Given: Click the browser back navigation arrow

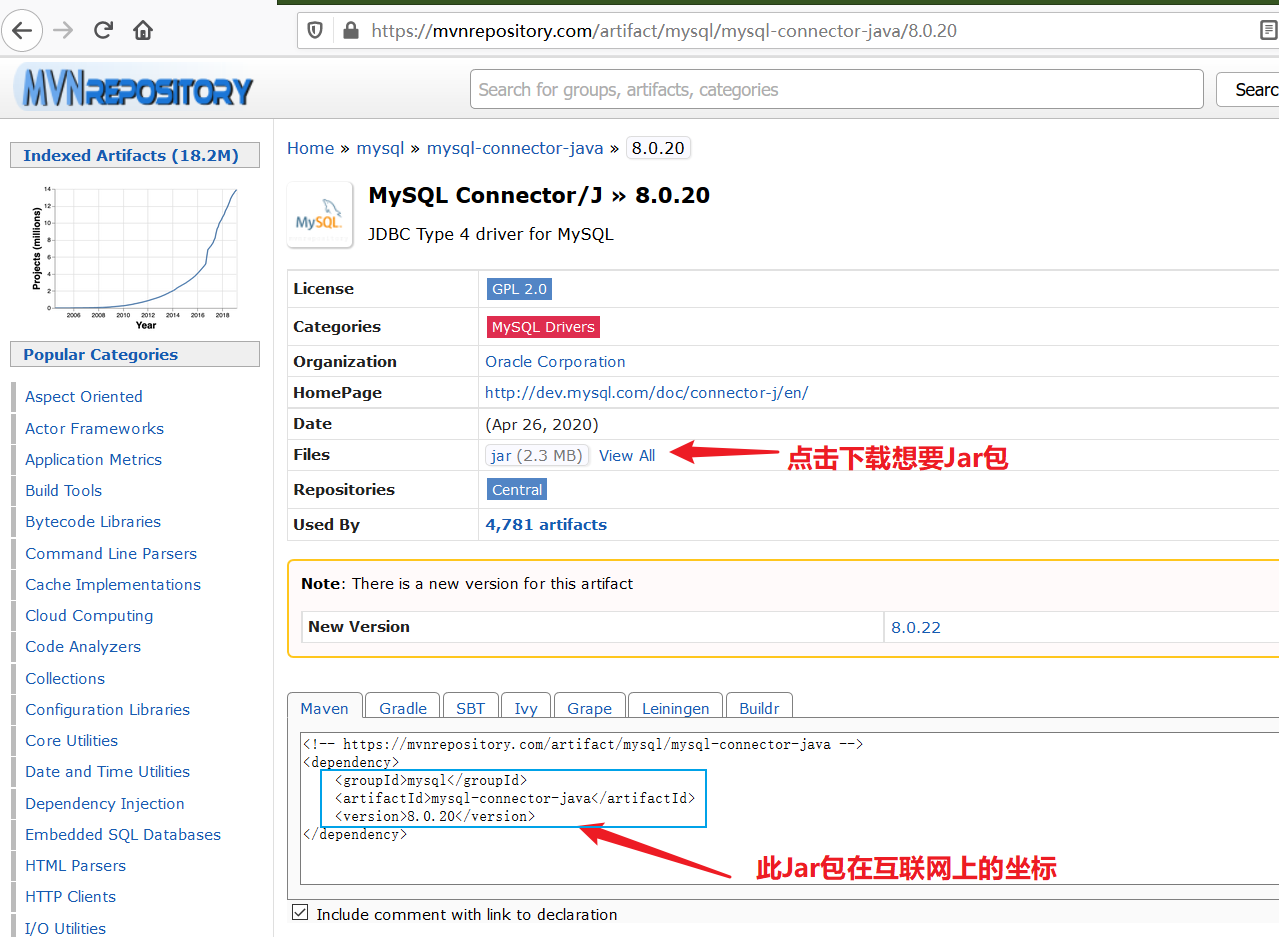Looking at the screenshot, I should 22,30.
